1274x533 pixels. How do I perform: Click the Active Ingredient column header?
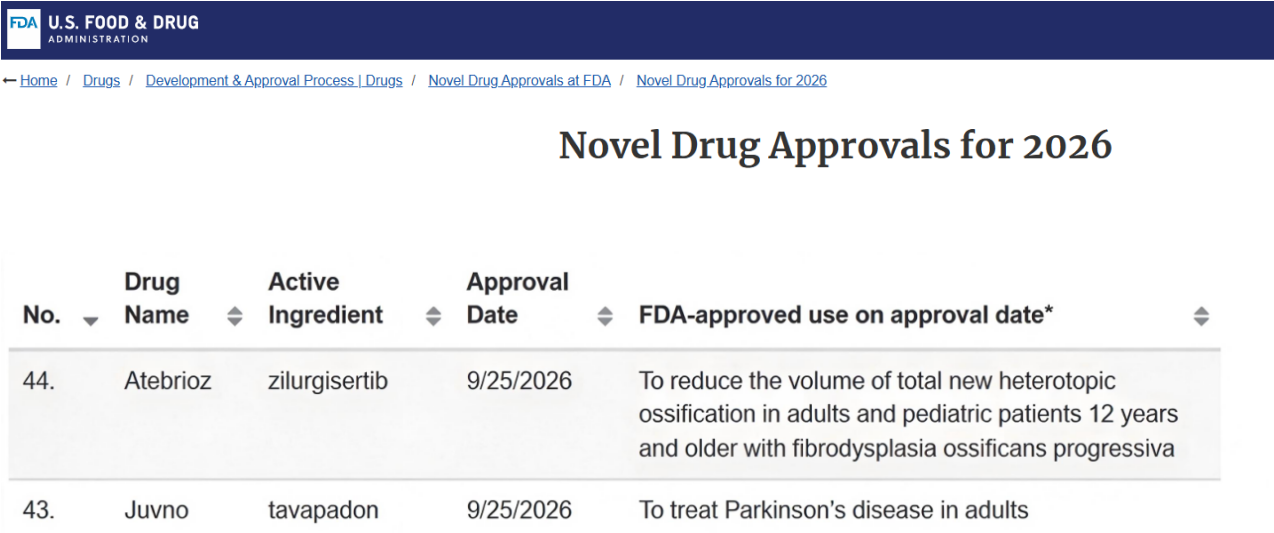pos(325,298)
